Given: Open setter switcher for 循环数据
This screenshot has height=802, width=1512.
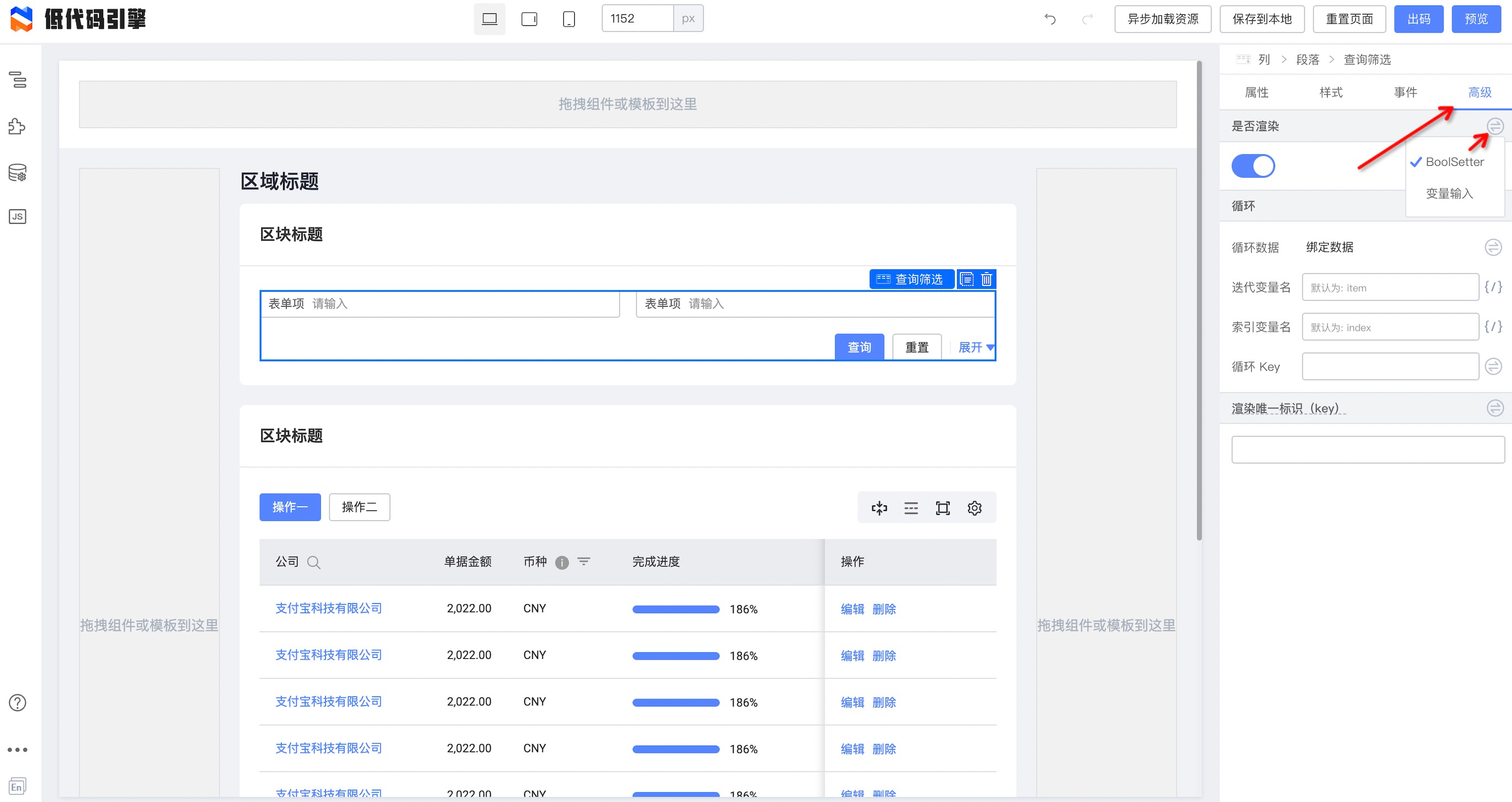Looking at the screenshot, I should click(x=1493, y=247).
